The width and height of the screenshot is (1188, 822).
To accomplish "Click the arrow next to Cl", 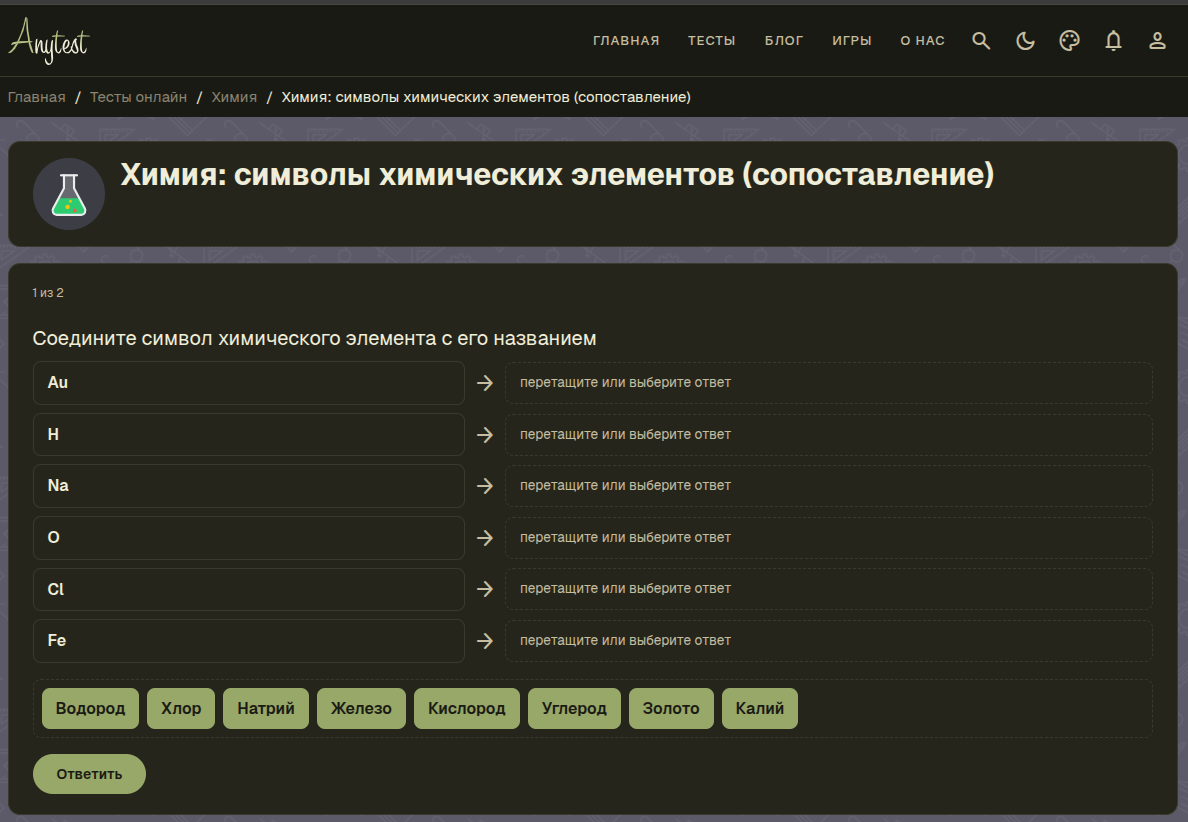I will (485, 589).
